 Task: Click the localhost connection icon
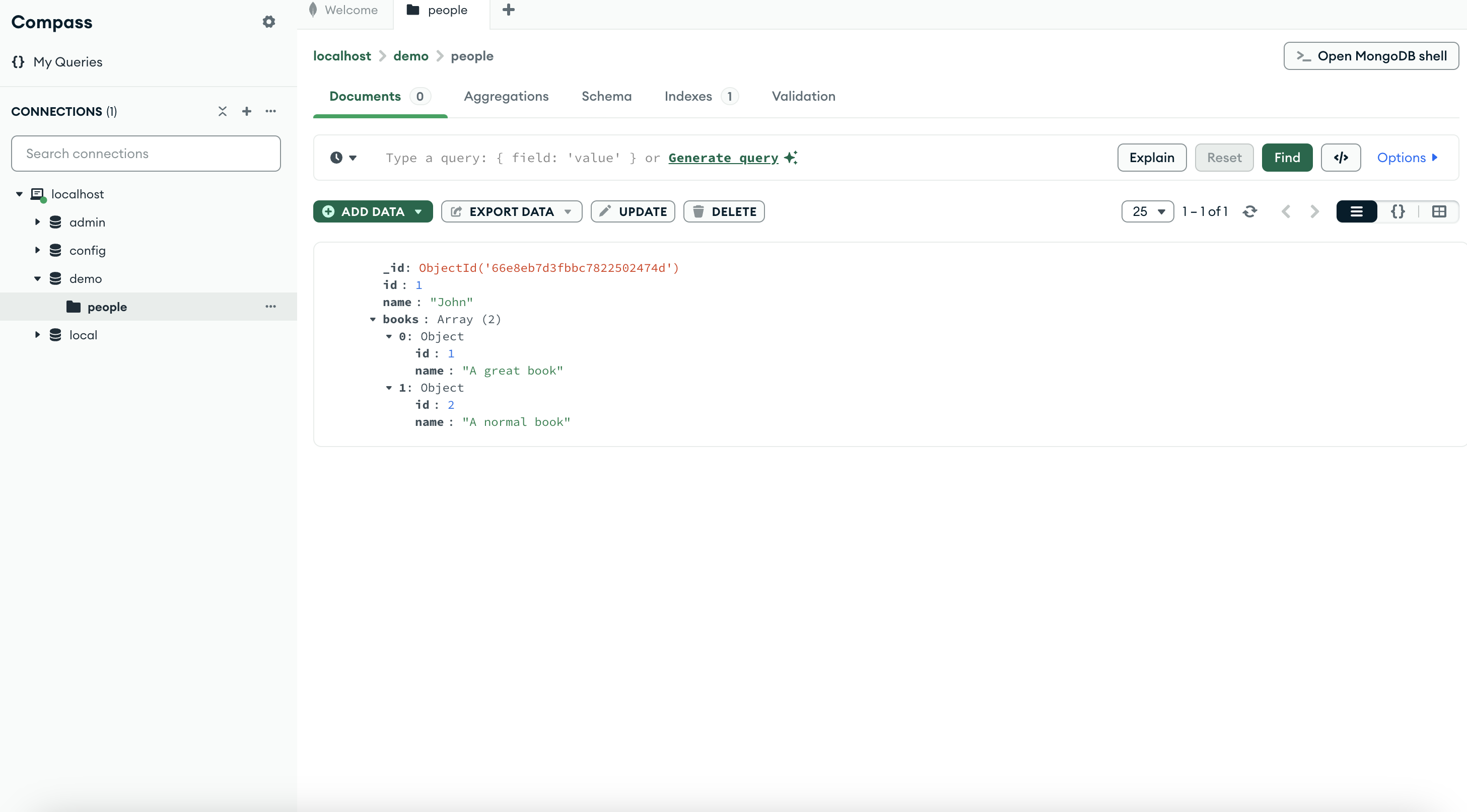(38, 194)
